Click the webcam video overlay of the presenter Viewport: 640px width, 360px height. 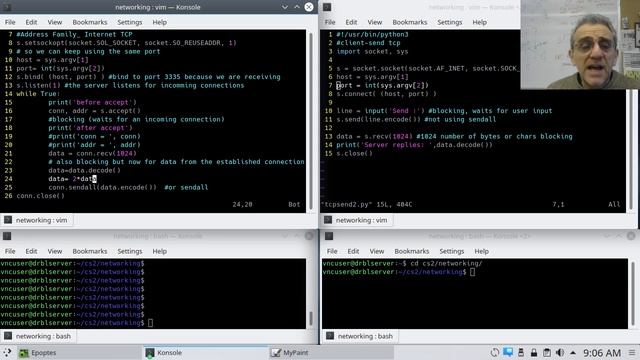pos(580,44)
